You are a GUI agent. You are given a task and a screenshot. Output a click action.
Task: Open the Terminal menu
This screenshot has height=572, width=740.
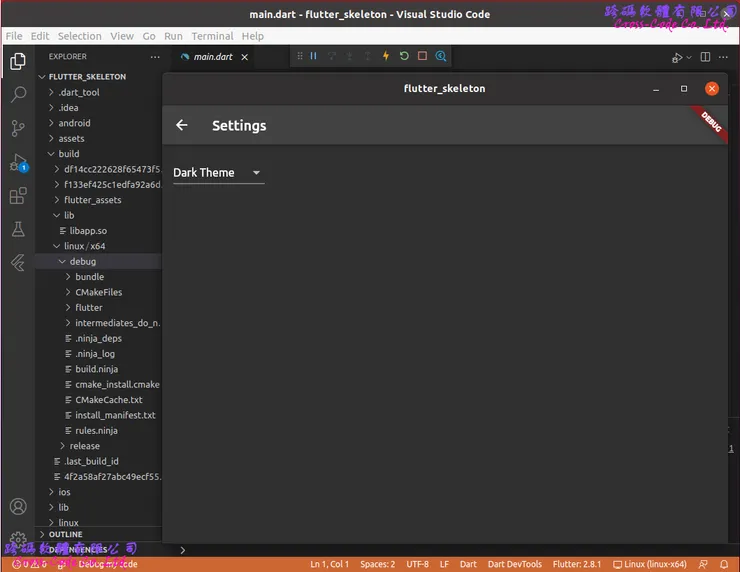pos(212,36)
